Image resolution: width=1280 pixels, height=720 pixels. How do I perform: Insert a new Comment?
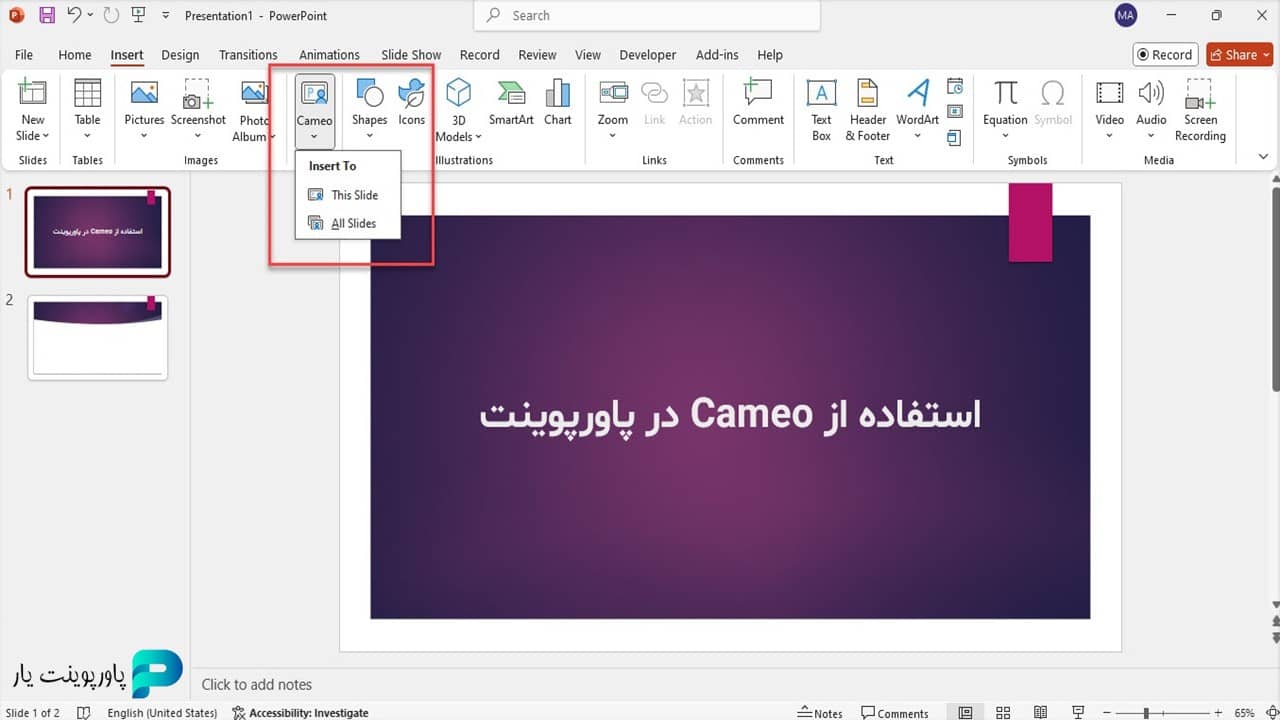coord(758,103)
